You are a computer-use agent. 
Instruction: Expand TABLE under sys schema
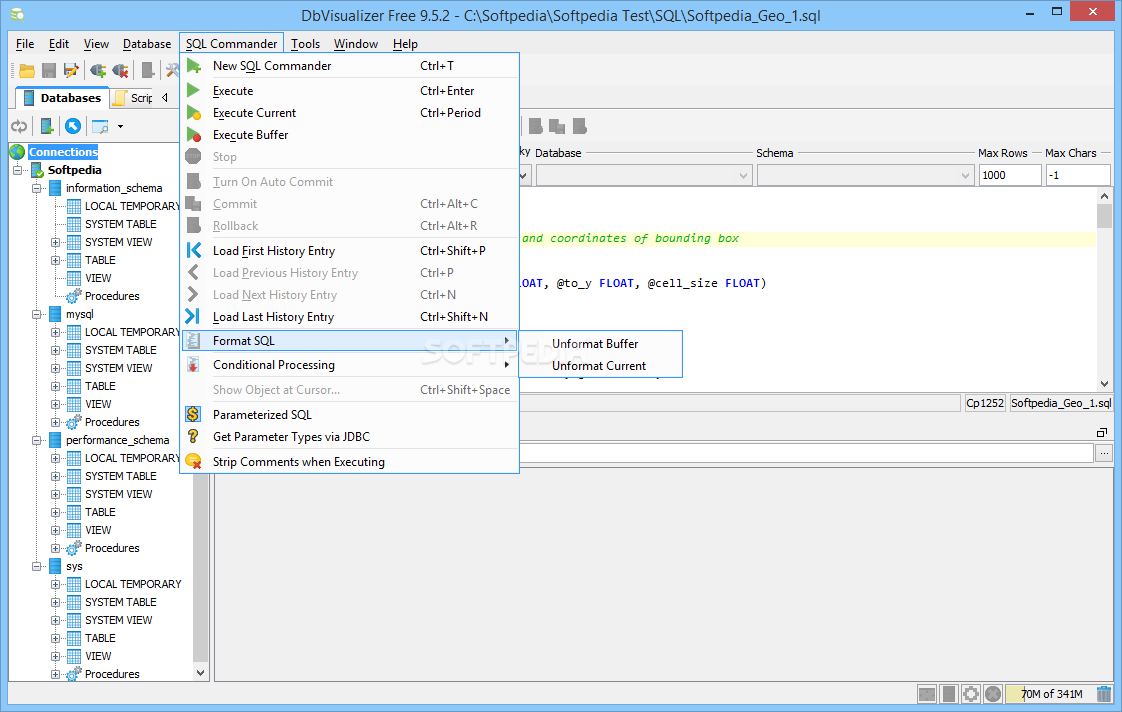[x=55, y=638]
